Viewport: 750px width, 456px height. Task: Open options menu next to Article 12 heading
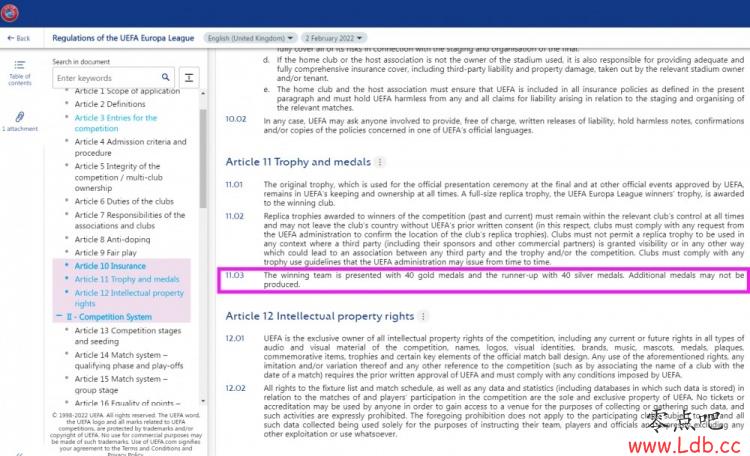[x=423, y=316]
